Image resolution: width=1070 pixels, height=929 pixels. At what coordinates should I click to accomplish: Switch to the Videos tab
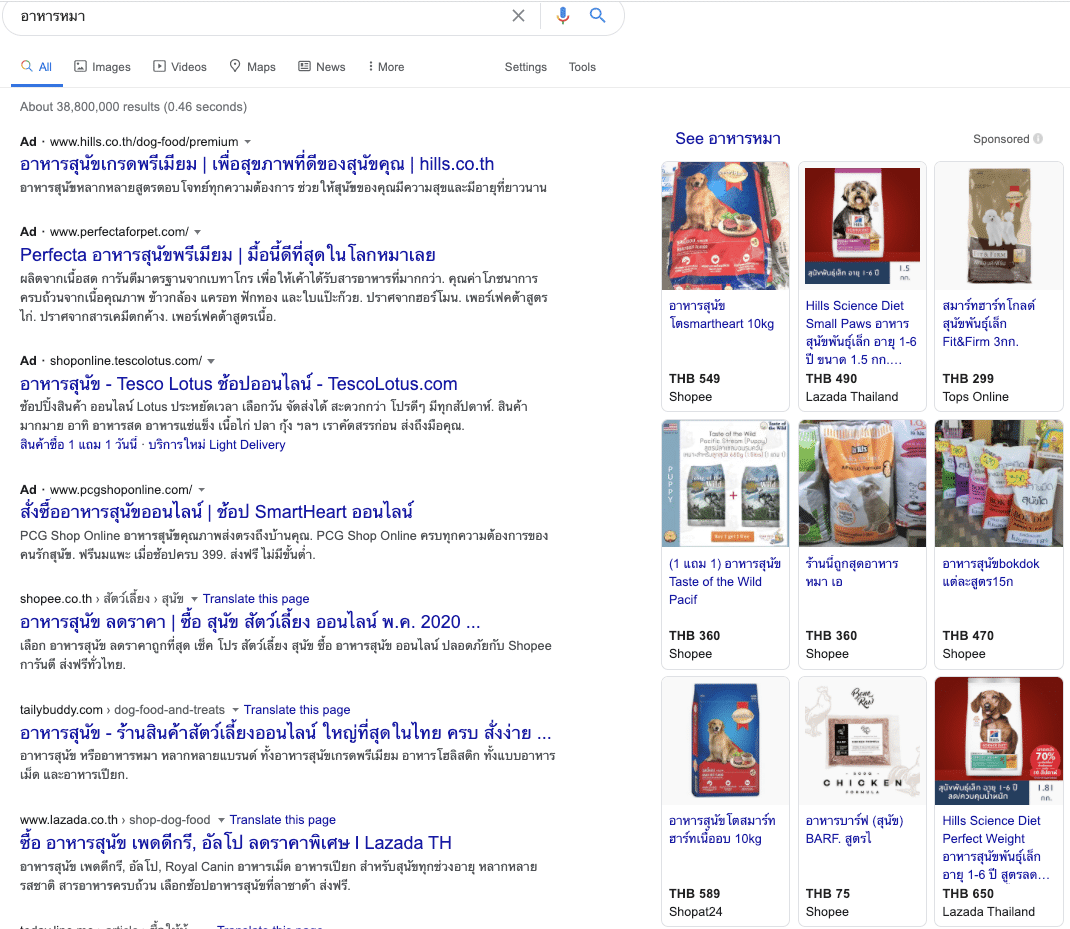pos(179,67)
